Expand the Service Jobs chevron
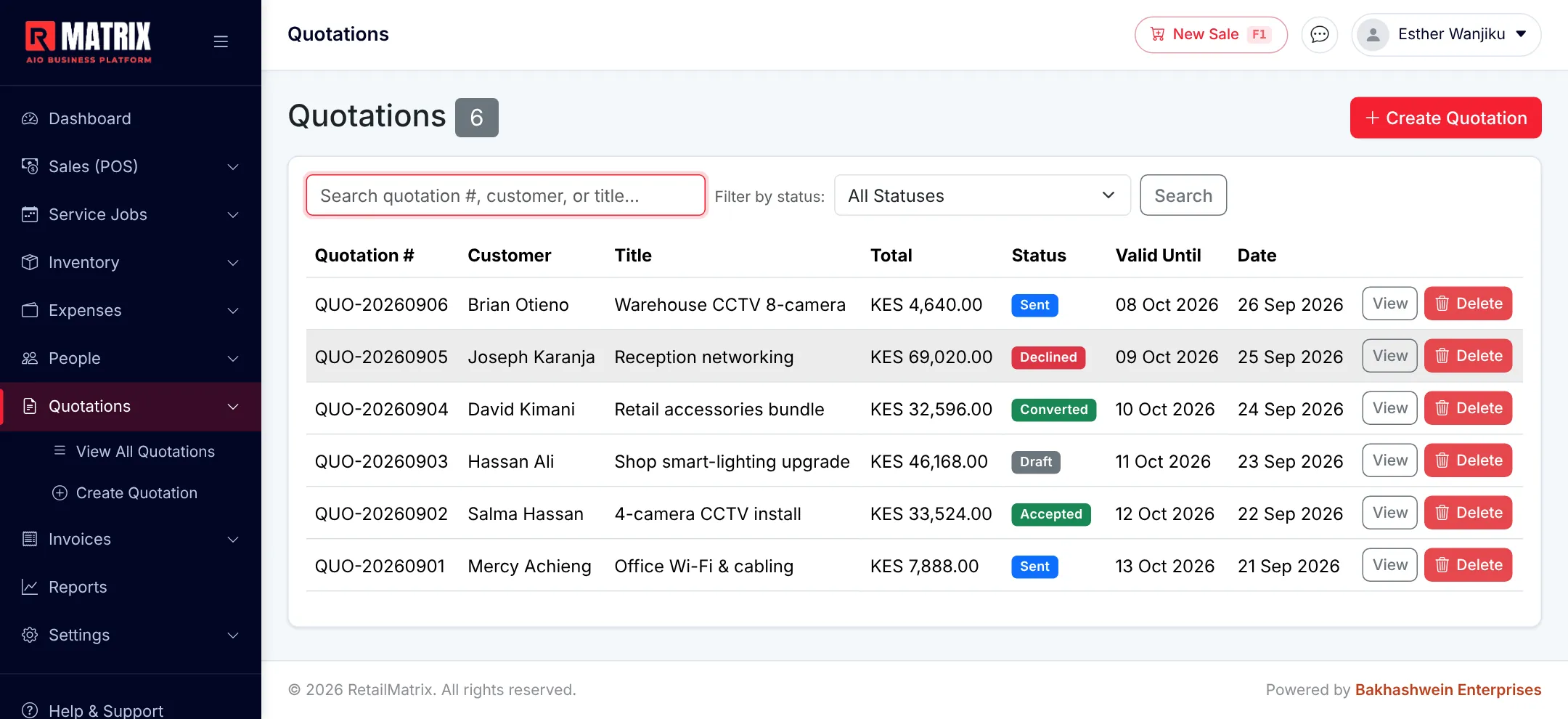Viewport: 1568px width, 719px height. tap(233, 215)
